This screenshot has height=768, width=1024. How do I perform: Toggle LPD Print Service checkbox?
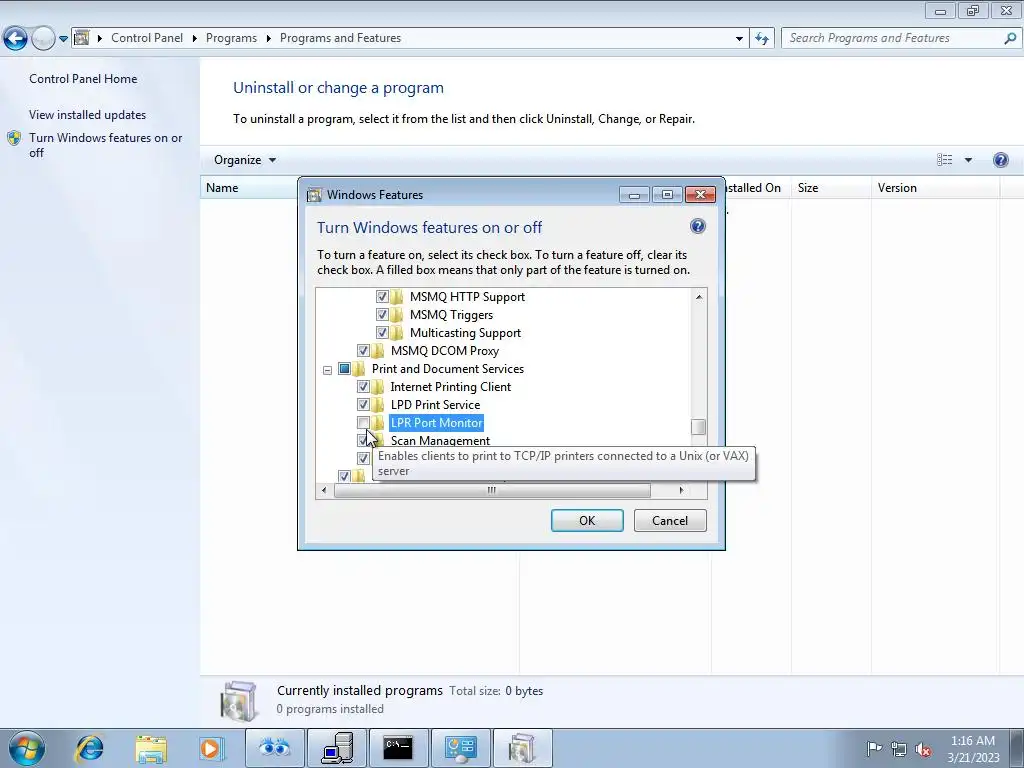pos(363,405)
